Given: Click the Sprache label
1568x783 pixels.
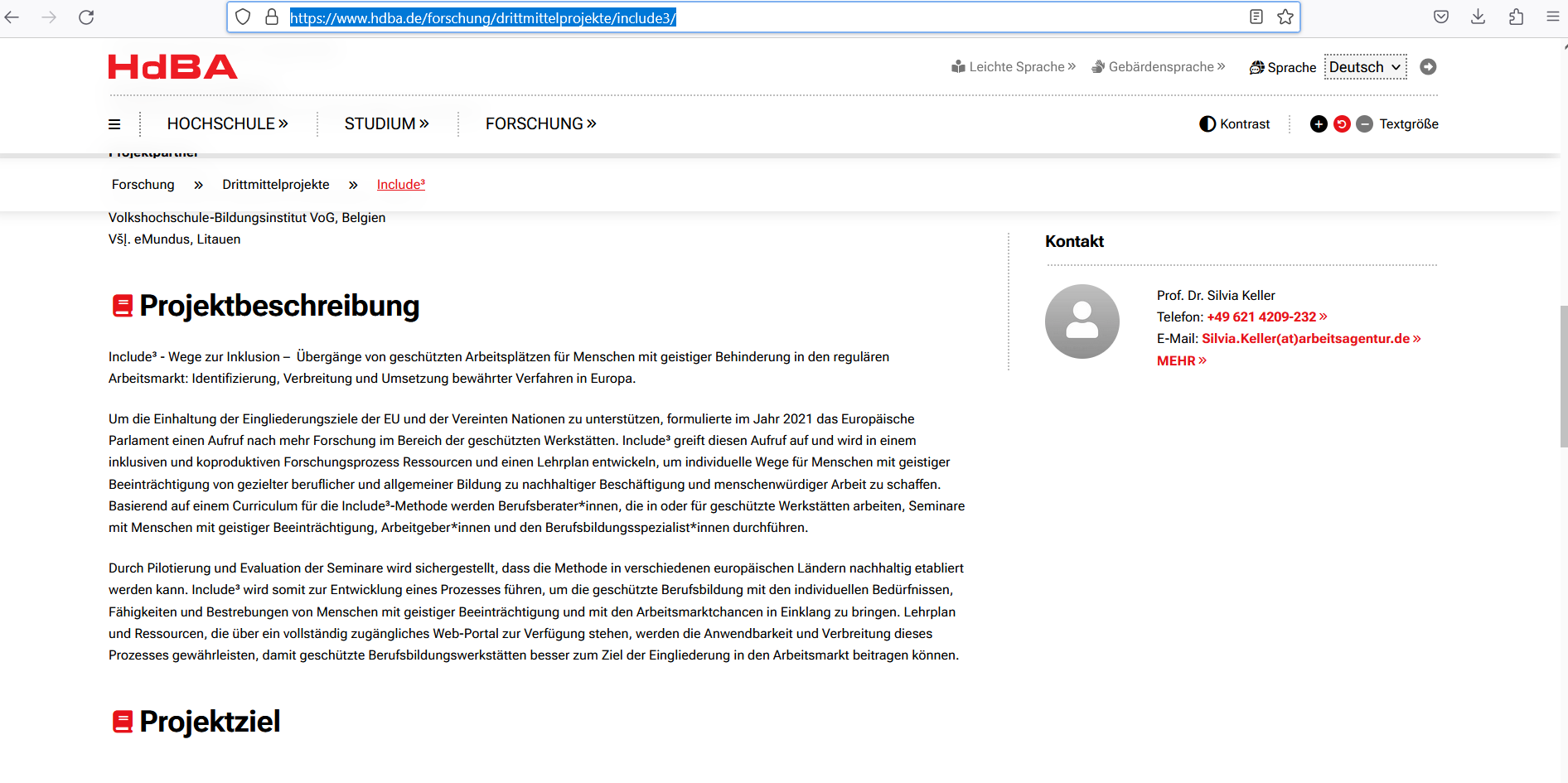Looking at the screenshot, I should [x=1292, y=68].
